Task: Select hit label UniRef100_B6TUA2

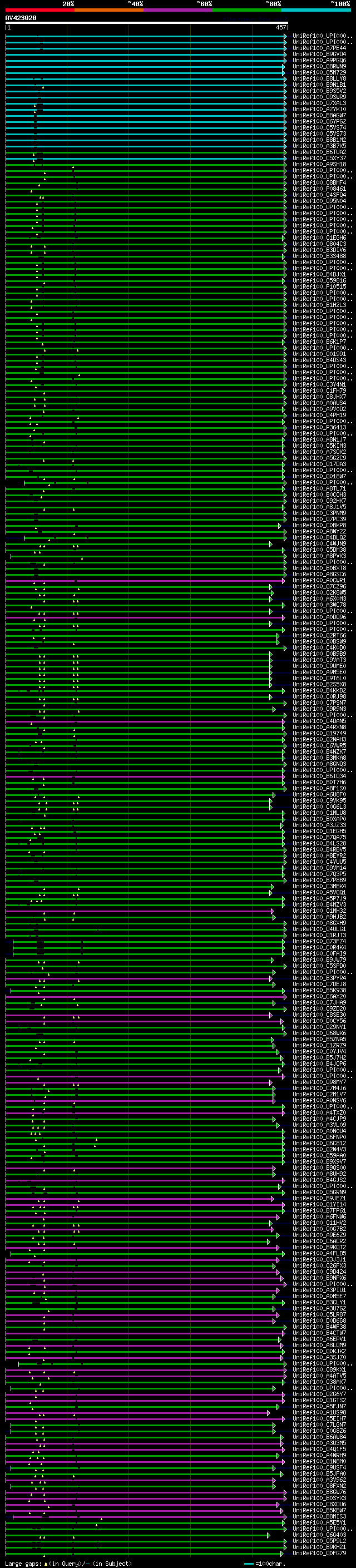Action: (319, 151)
